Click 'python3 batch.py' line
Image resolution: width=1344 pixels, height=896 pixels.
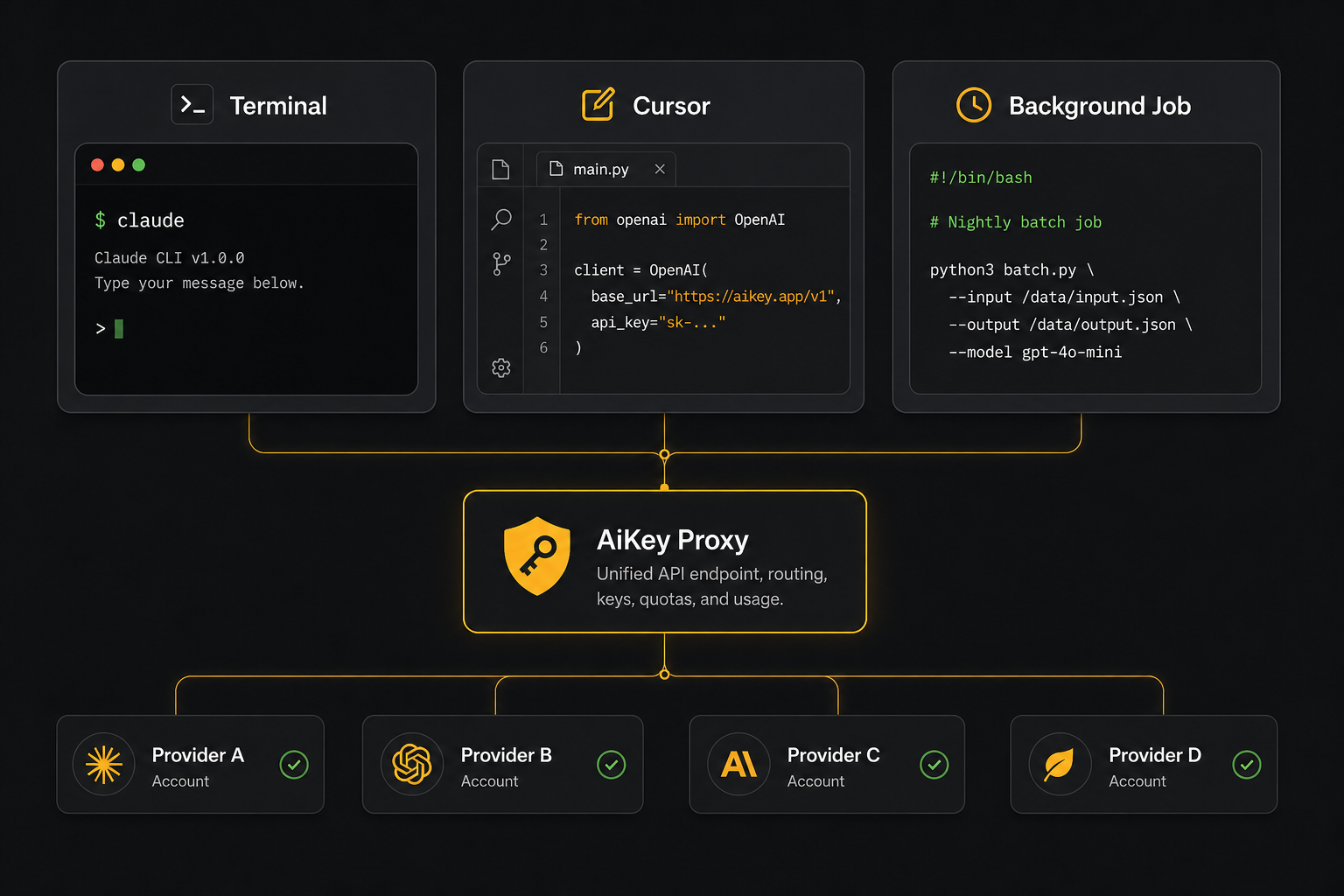pos(1012,269)
